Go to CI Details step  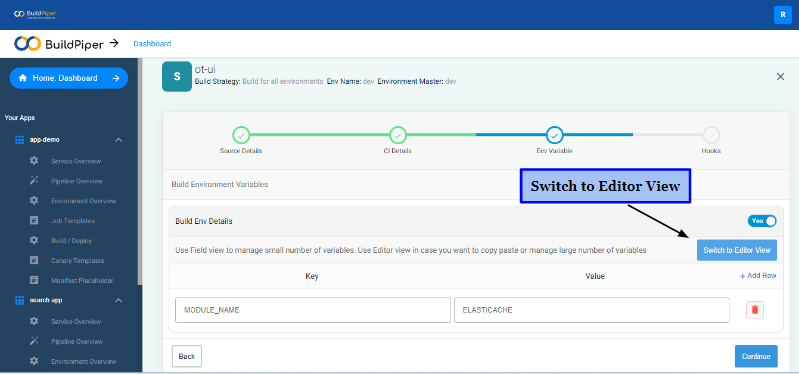(x=397, y=136)
